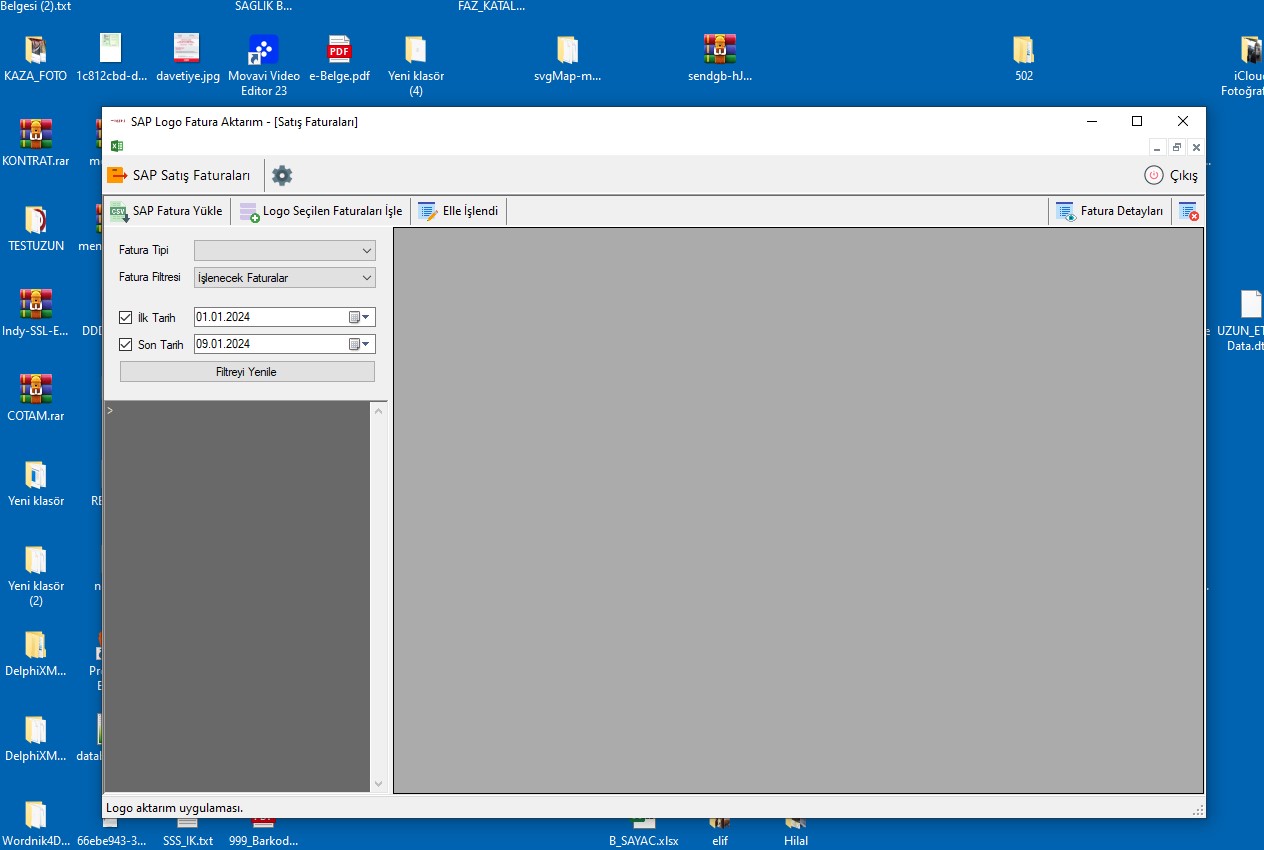Viewport: 1264px width, 850px height.
Task: Uncheck the İlk Tarih checkbox
Action: (126, 318)
